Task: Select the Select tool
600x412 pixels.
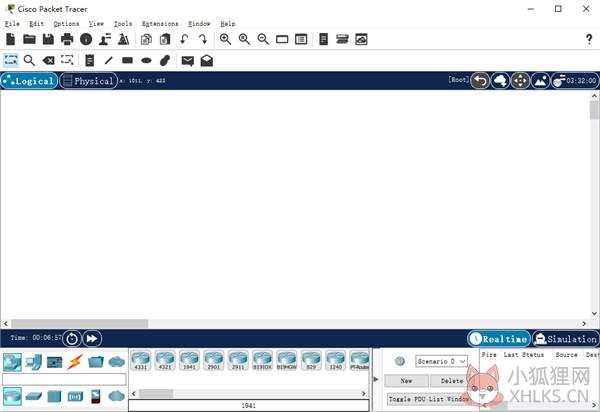Action: click(x=11, y=60)
